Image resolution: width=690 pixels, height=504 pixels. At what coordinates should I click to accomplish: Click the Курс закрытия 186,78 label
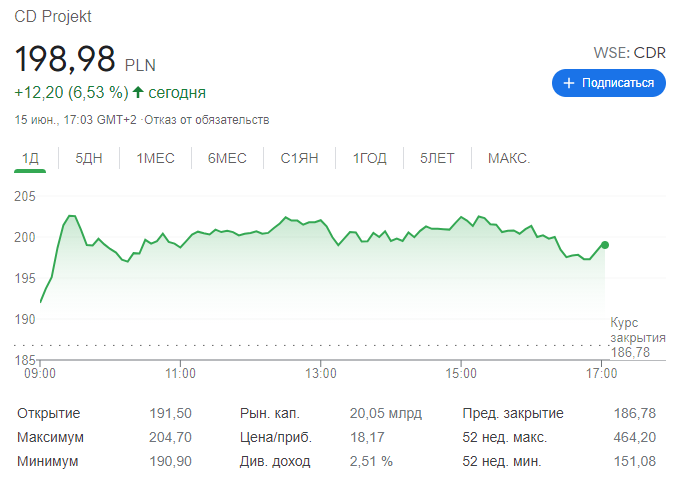coord(638,337)
